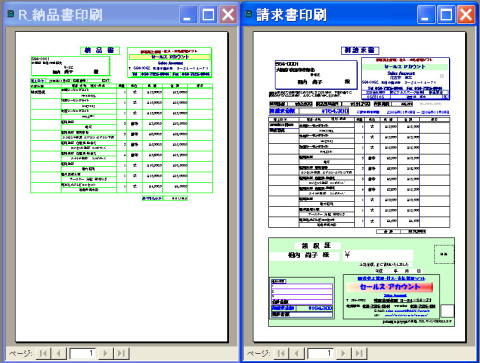480x363 pixels.
Task: Click page number field in 請求書印刷 window
Action: point(320,353)
